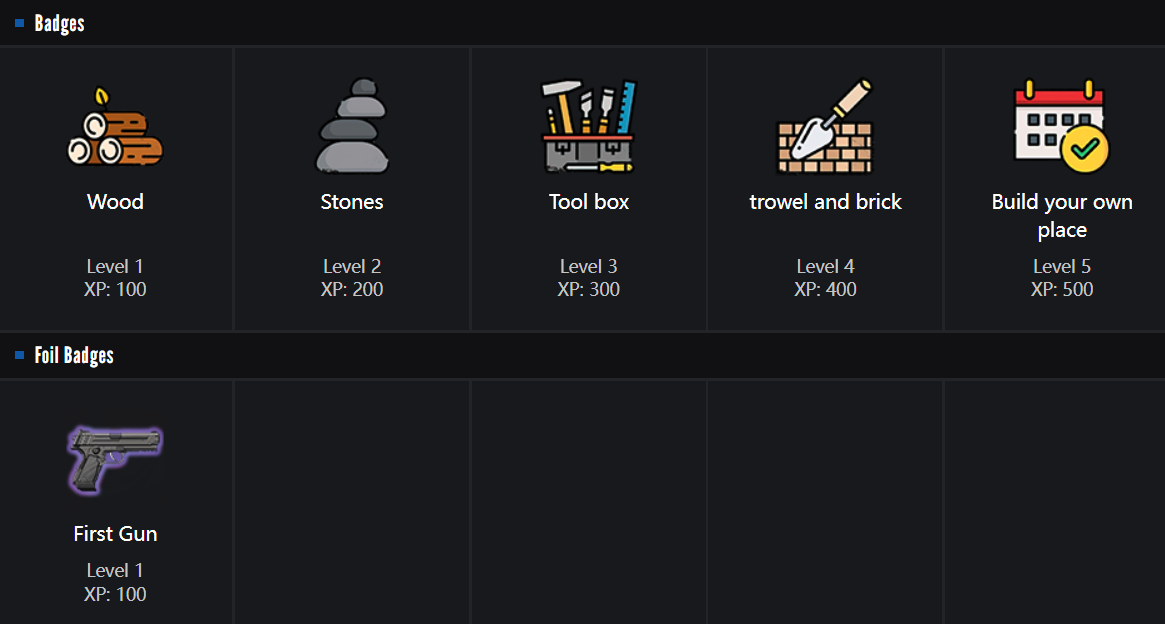
Task: Click the Level 5 XP: 500 text
Action: (x=1061, y=278)
